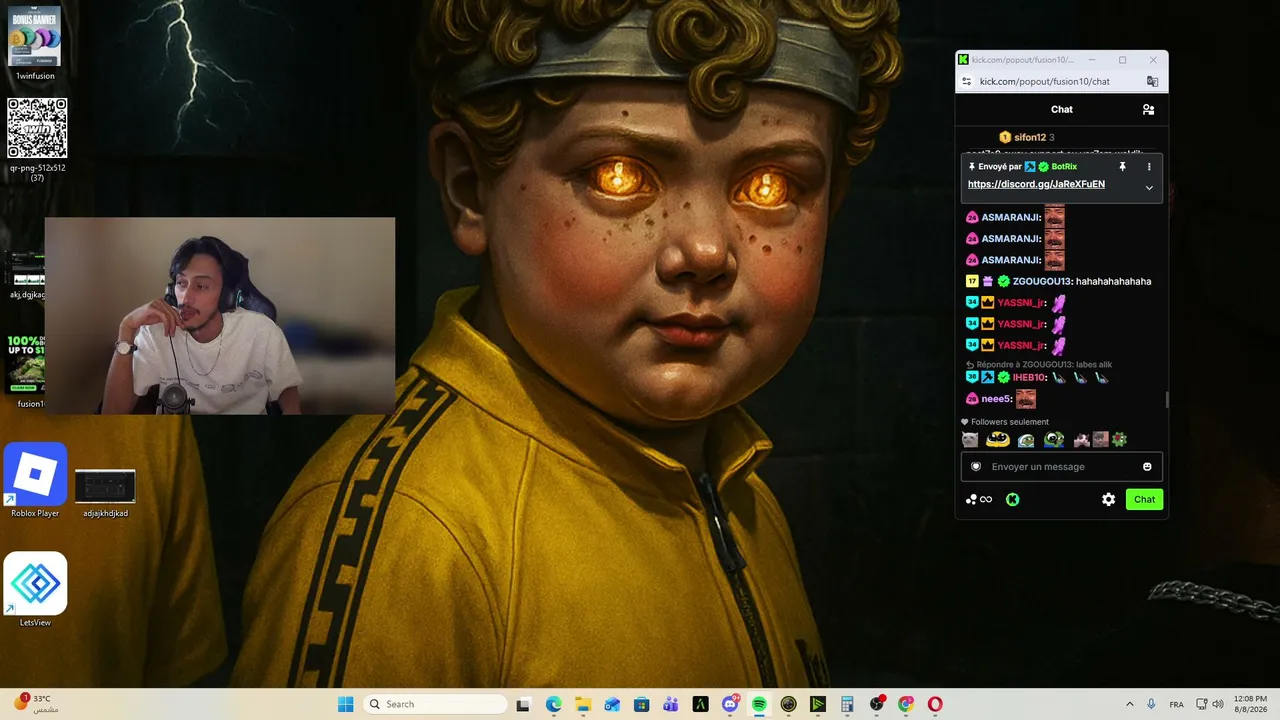Click 'Répondre à ZGOUGOU13' reply reference

[1039, 365]
